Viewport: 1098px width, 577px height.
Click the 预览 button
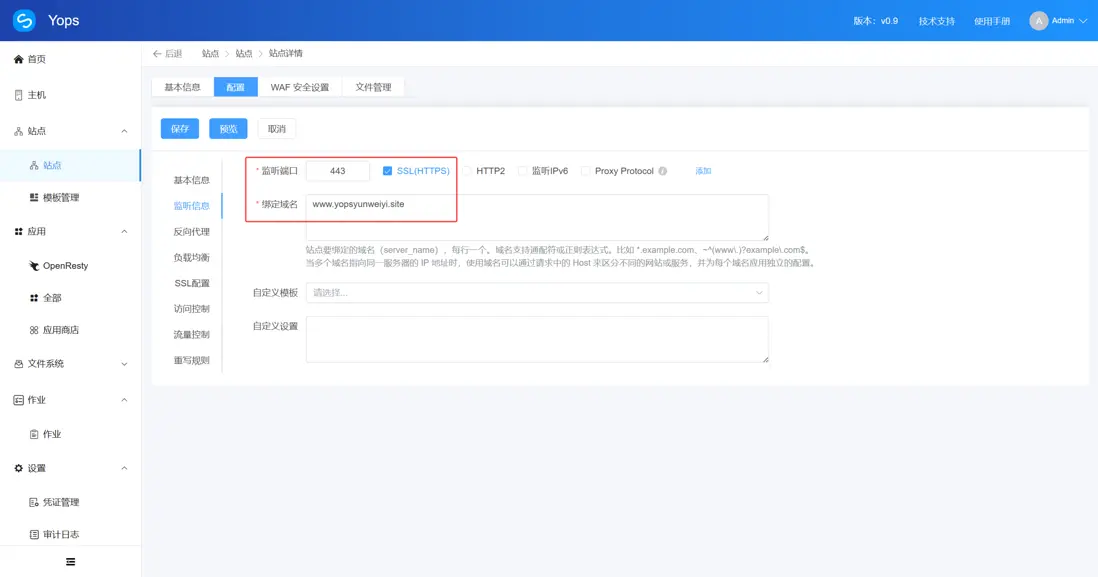click(228, 129)
